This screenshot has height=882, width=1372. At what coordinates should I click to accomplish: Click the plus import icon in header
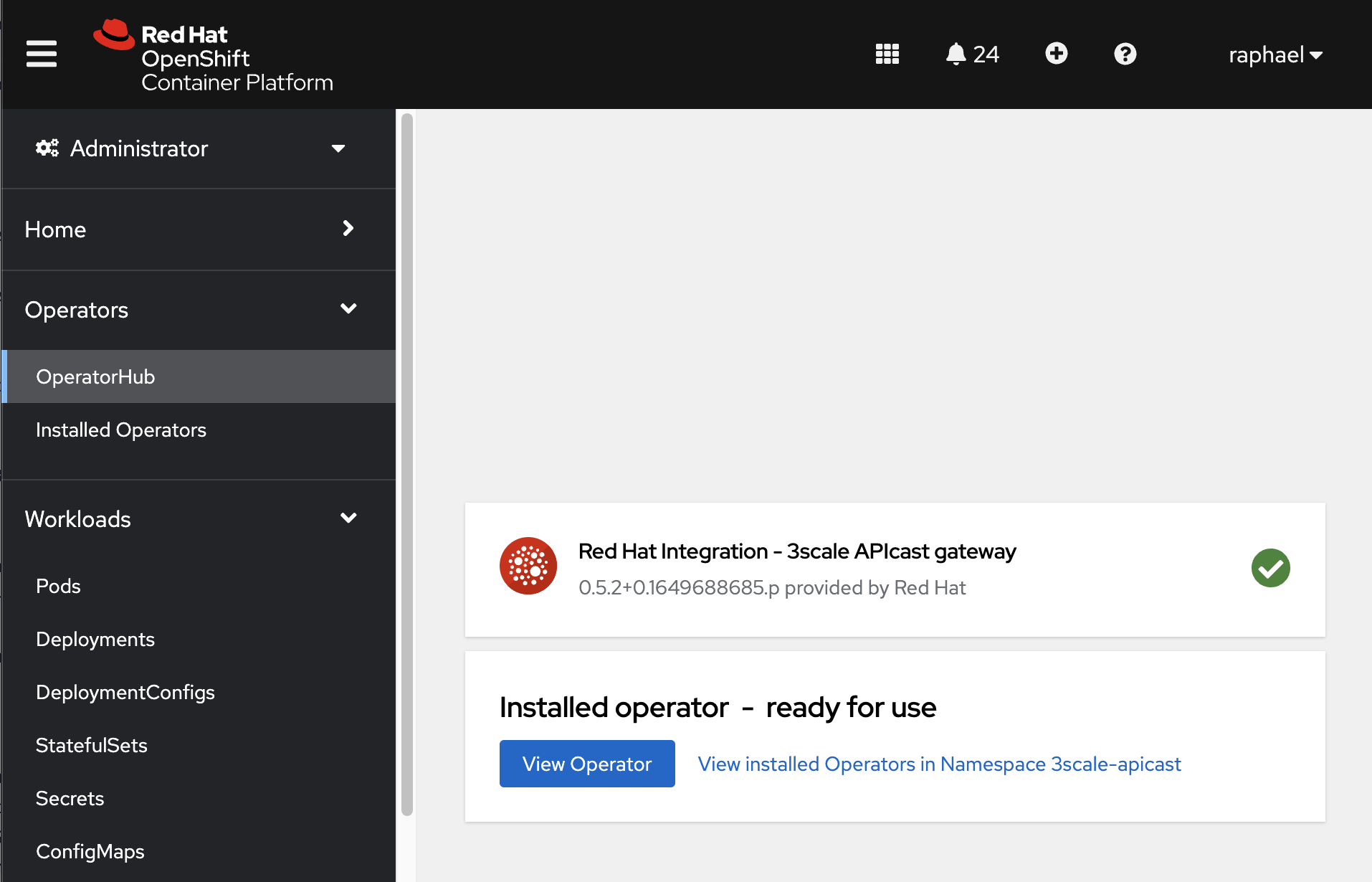(x=1056, y=54)
